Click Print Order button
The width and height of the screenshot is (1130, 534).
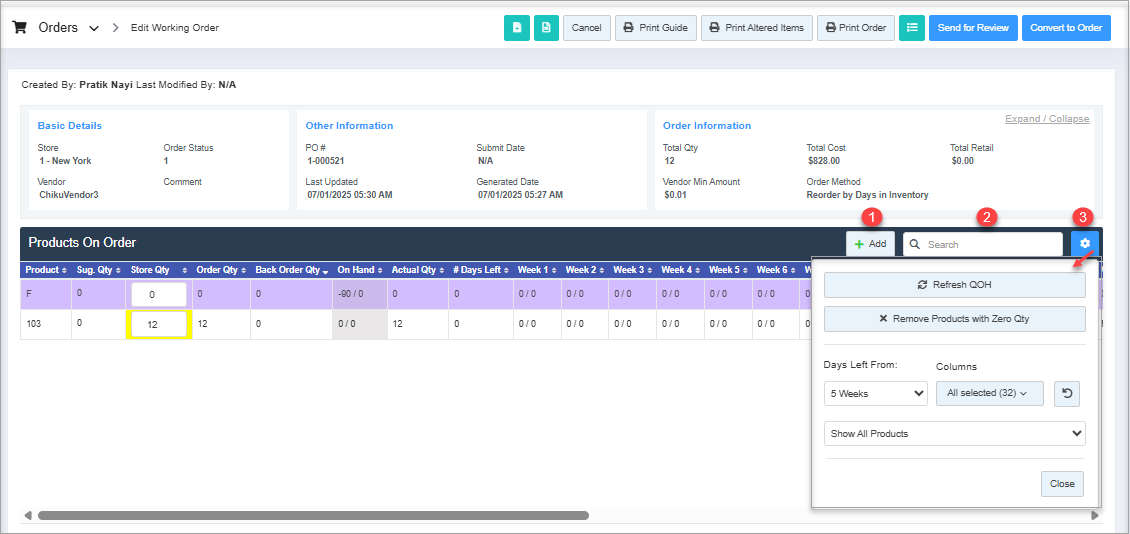coord(855,28)
